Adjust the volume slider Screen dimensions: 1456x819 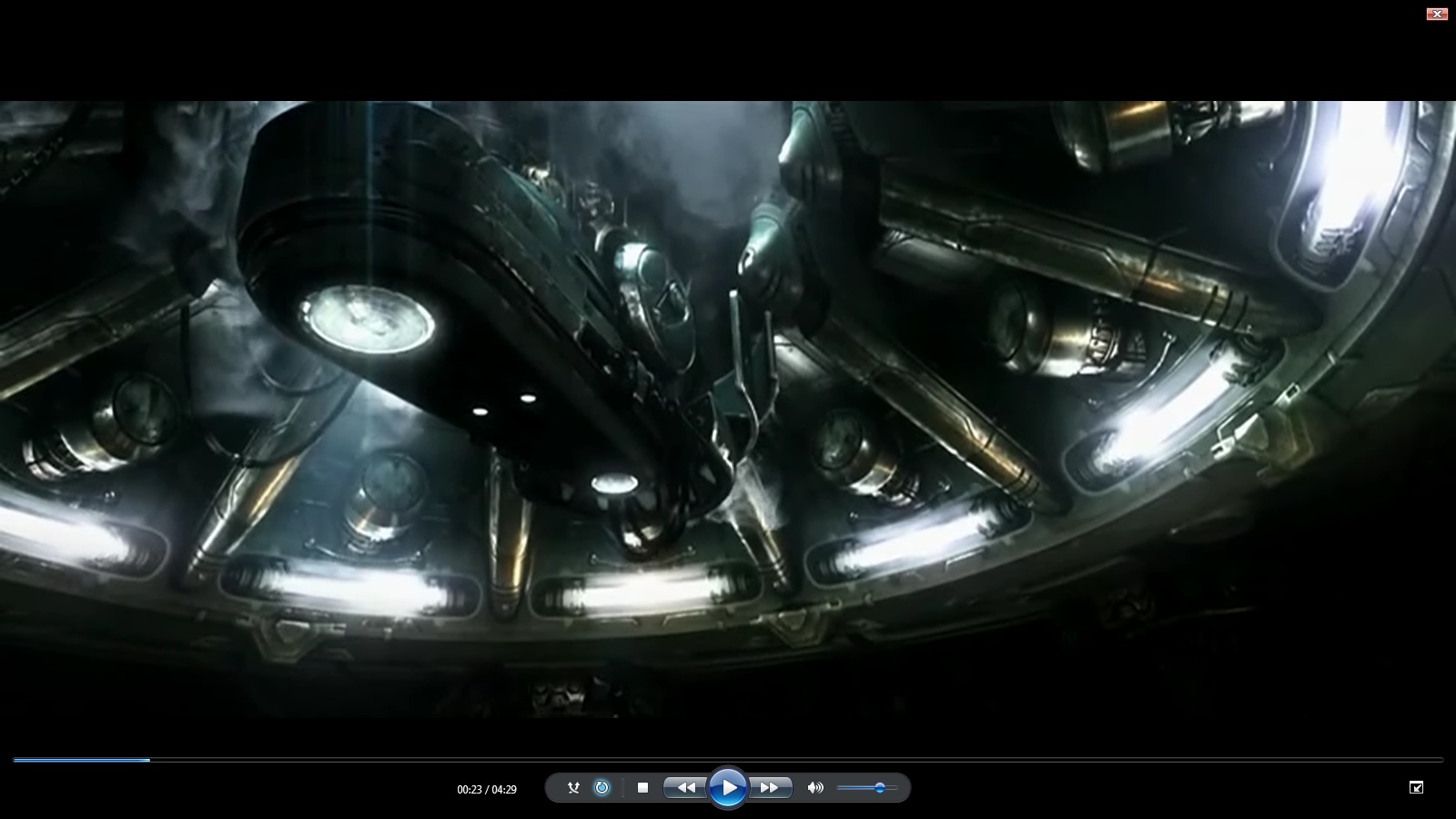click(867, 788)
